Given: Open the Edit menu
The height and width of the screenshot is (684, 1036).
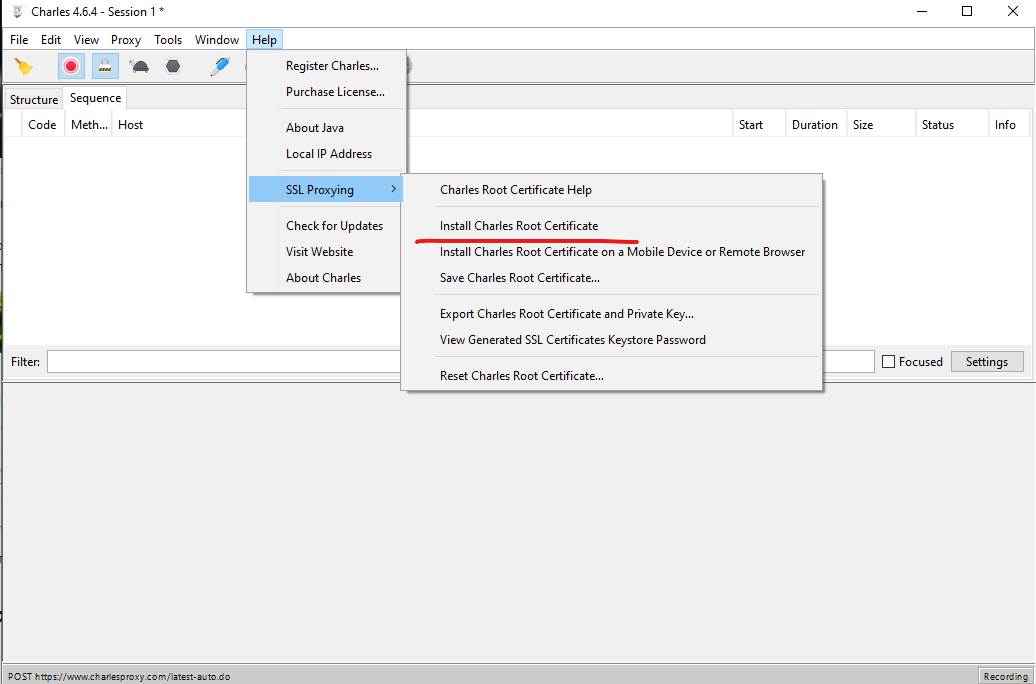Looking at the screenshot, I should coord(51,40).
